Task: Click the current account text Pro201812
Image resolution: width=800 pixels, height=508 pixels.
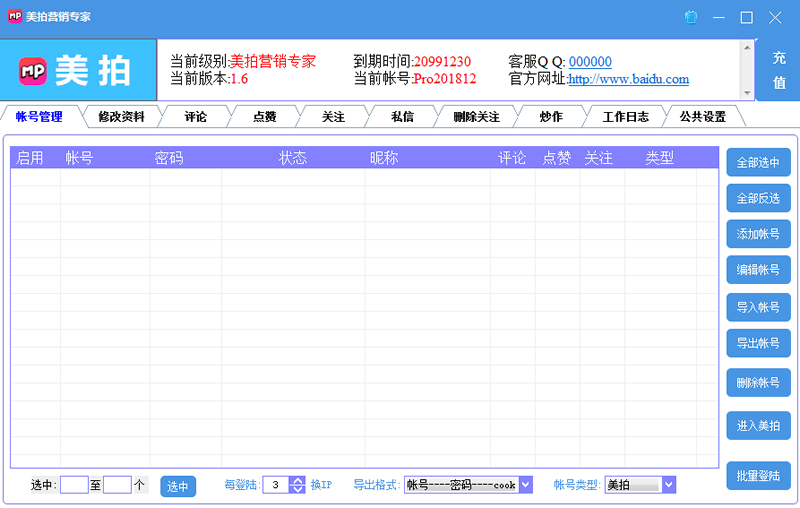Action: tap(444, 79)
